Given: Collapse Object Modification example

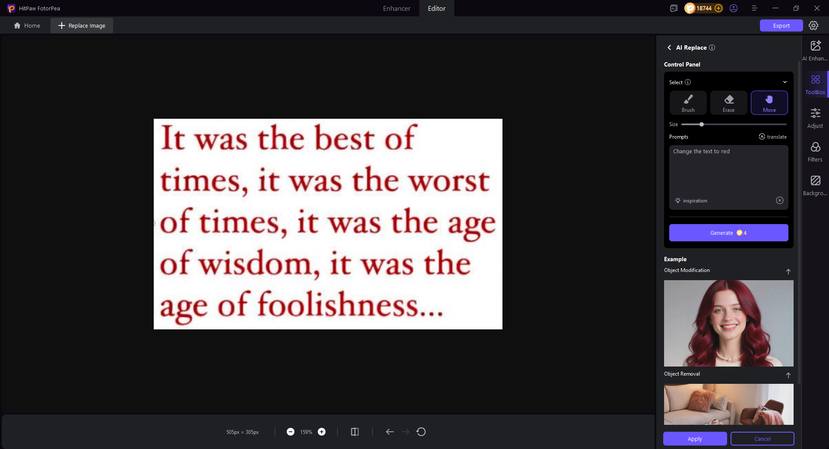Looking at the screenshot, I should (x=788, y=271).
